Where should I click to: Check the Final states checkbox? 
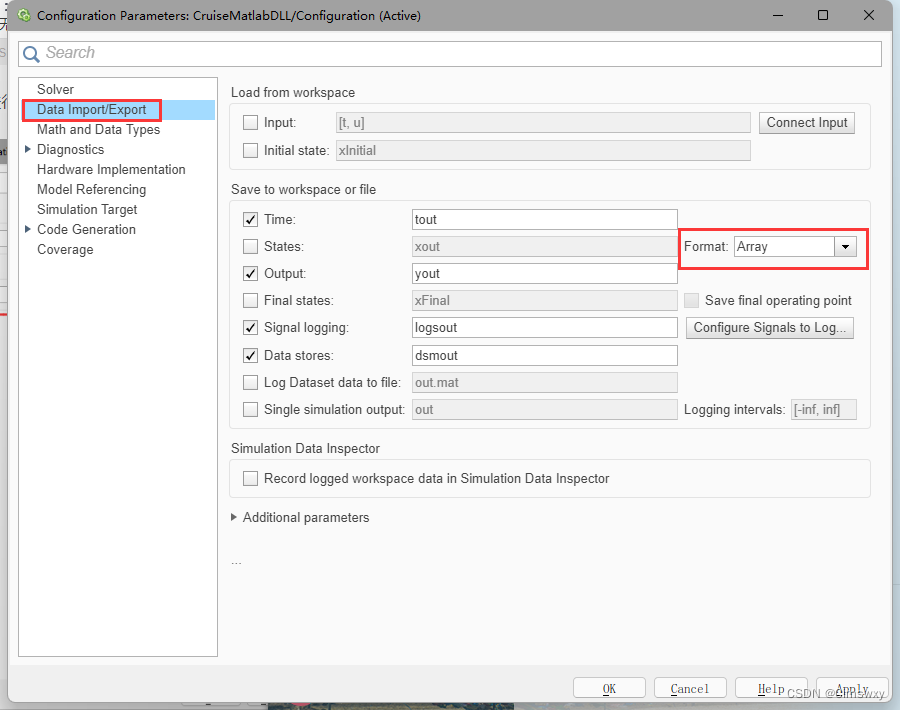tap(250, 300)
